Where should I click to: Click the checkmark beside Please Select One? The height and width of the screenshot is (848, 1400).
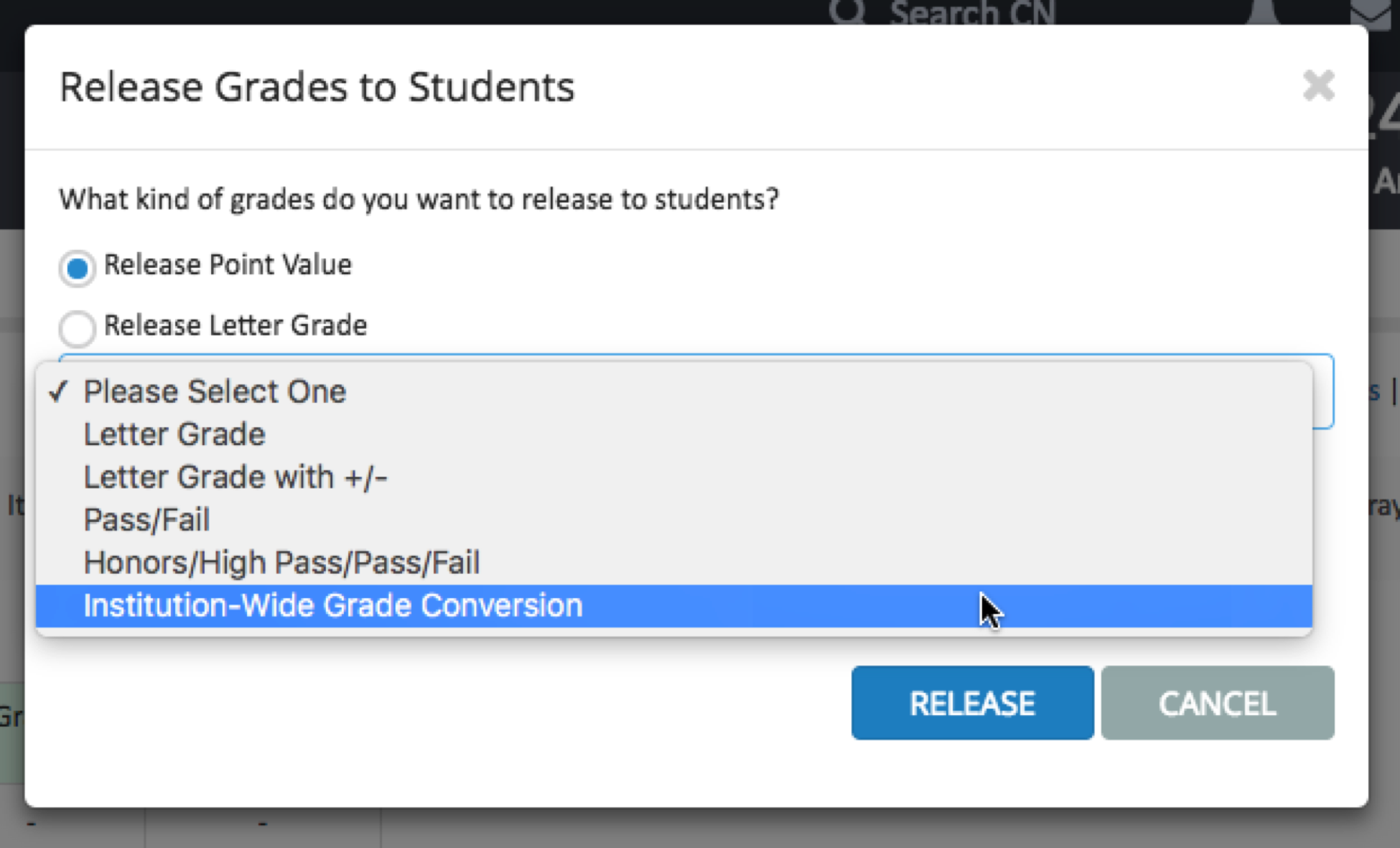60,392
